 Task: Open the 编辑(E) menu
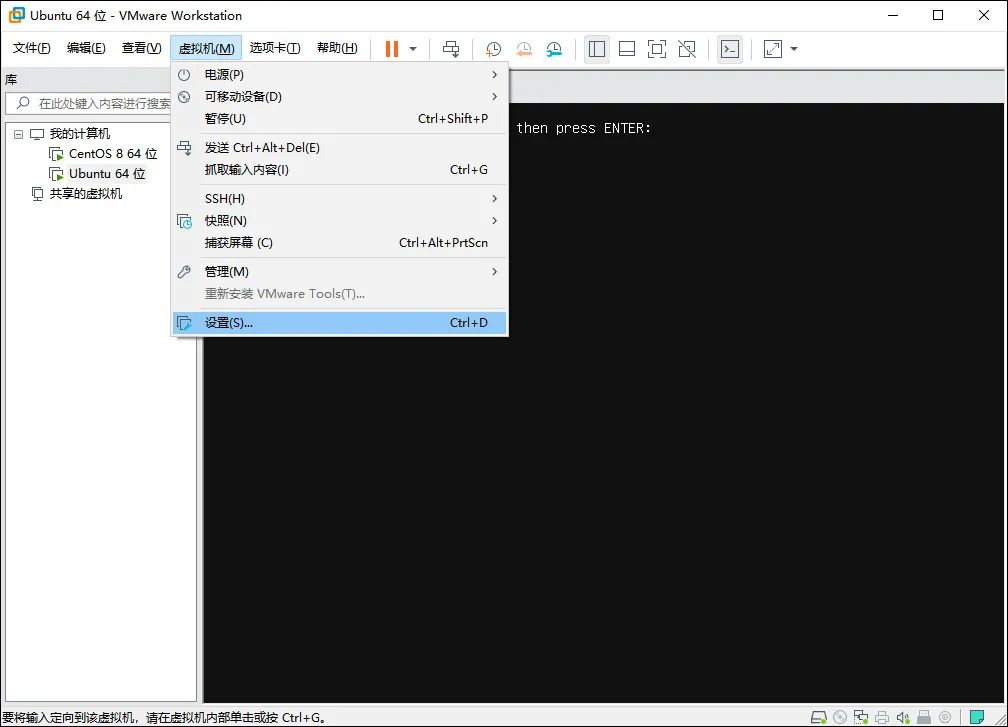click(86, 48)
